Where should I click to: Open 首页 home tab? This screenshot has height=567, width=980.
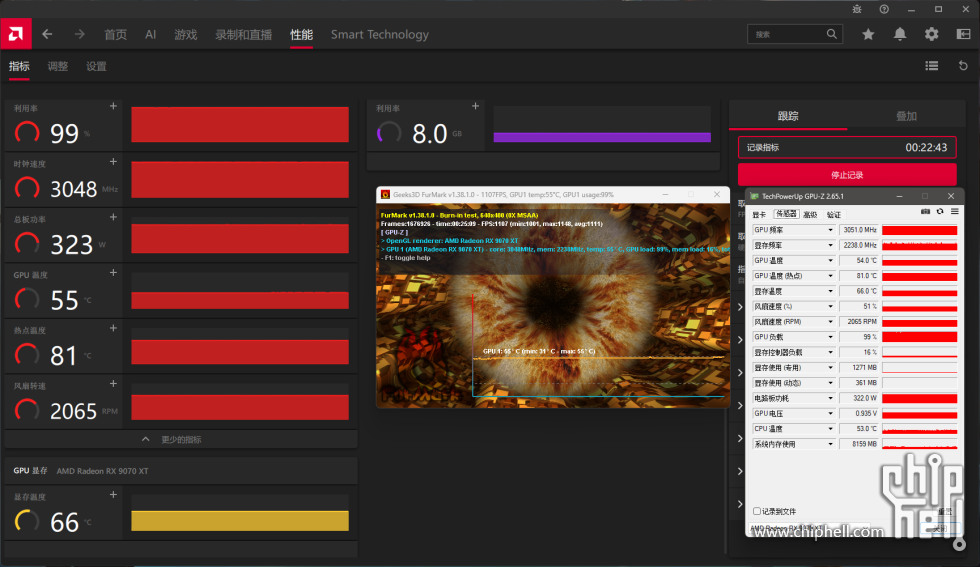(x=115, y=34)
